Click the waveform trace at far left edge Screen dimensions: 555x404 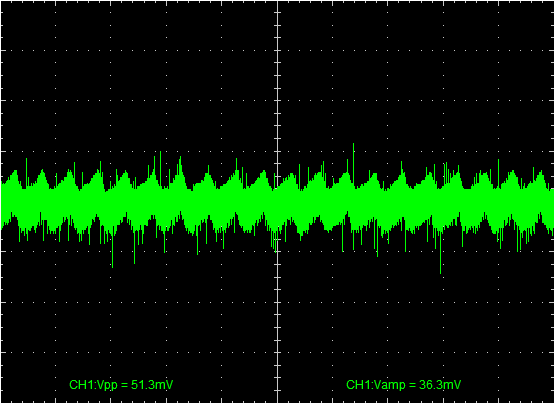pos(3,205)
